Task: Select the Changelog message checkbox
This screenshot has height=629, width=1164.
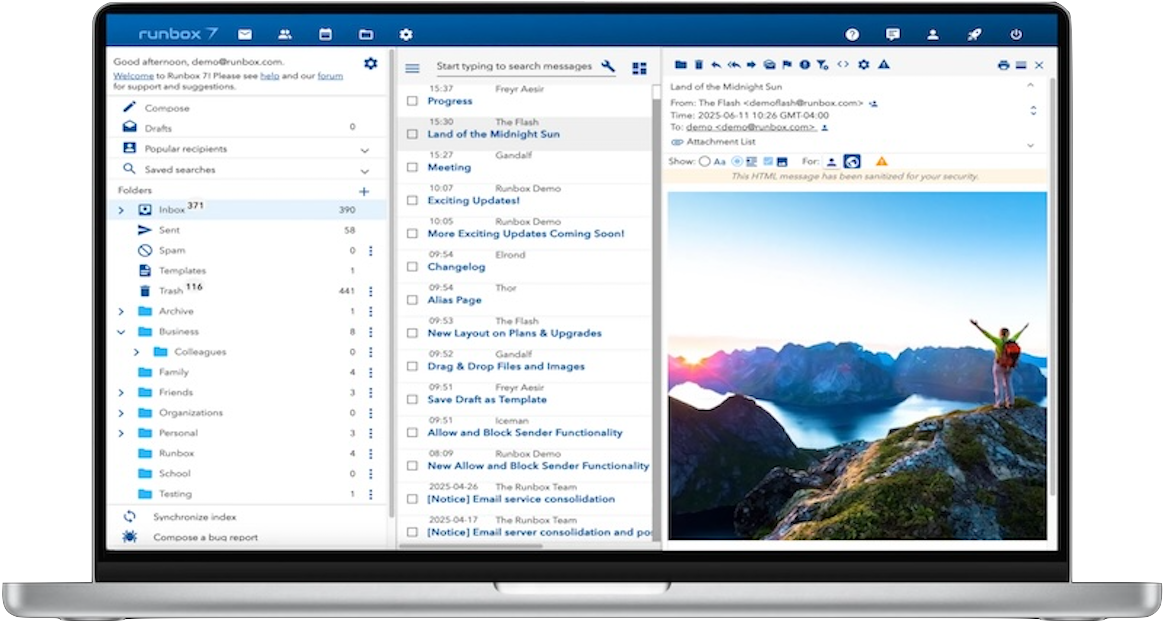Action: click(x=412, y=267)
